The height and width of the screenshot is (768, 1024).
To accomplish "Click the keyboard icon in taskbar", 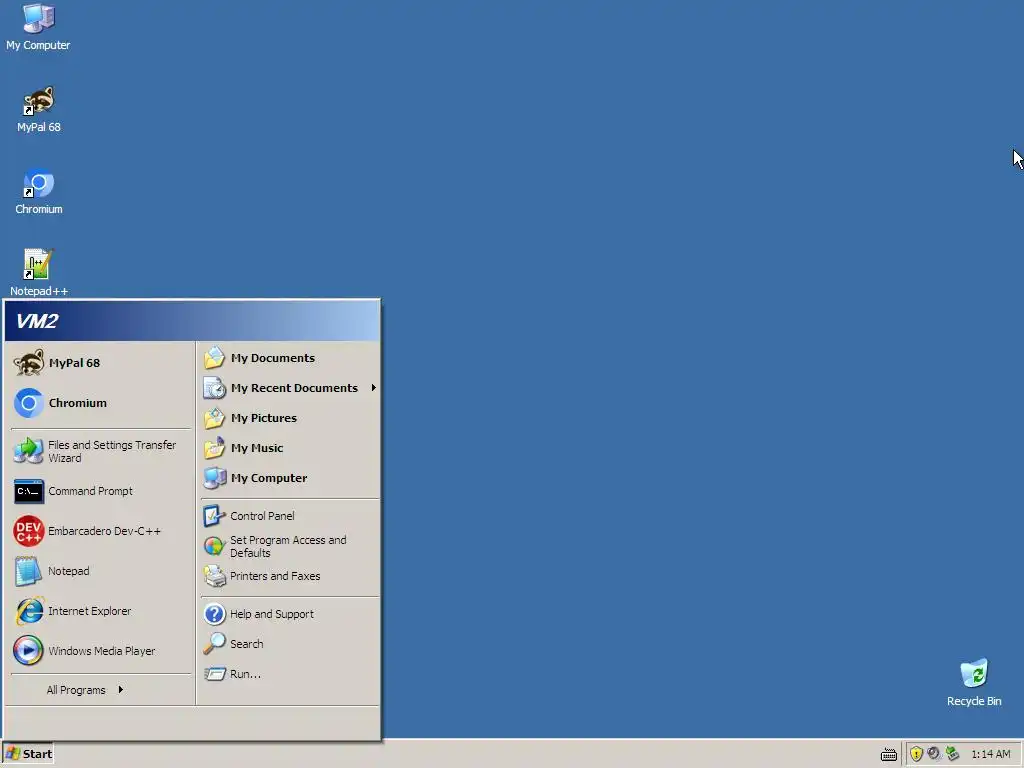I will pyautogui.click(x=888, y=754).
